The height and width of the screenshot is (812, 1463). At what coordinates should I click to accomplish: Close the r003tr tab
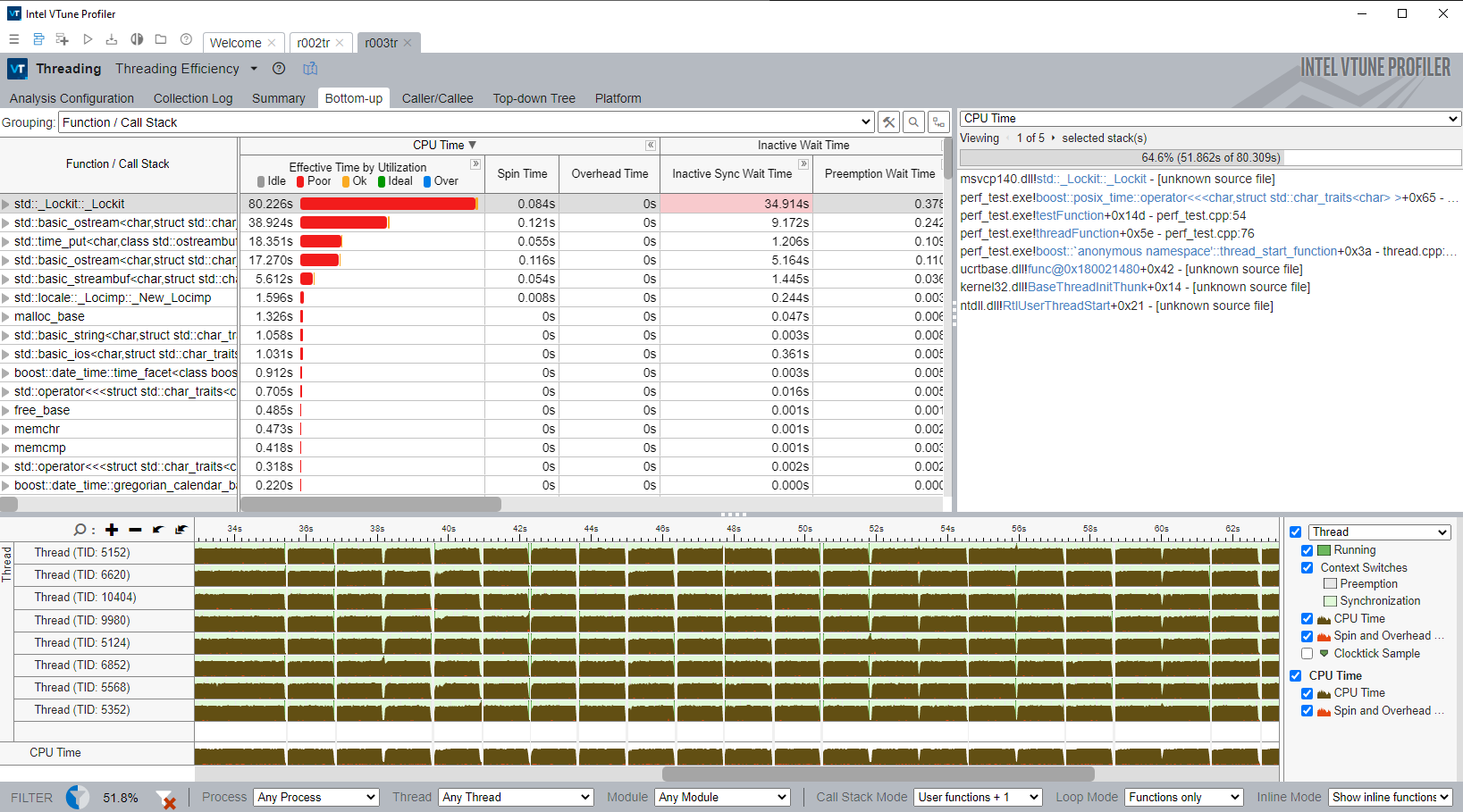coord(408,43)
